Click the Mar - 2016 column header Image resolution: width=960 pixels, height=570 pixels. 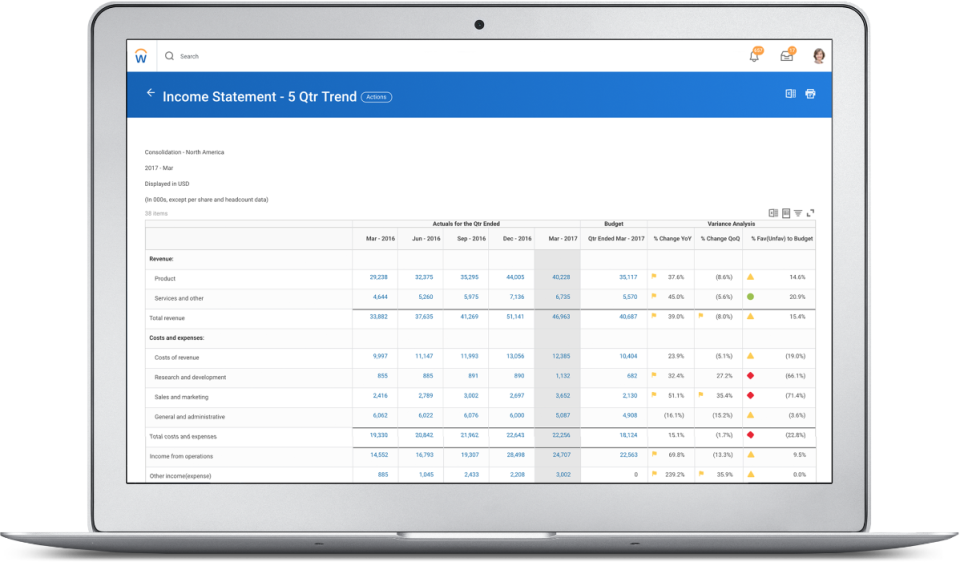click(380, 239)
